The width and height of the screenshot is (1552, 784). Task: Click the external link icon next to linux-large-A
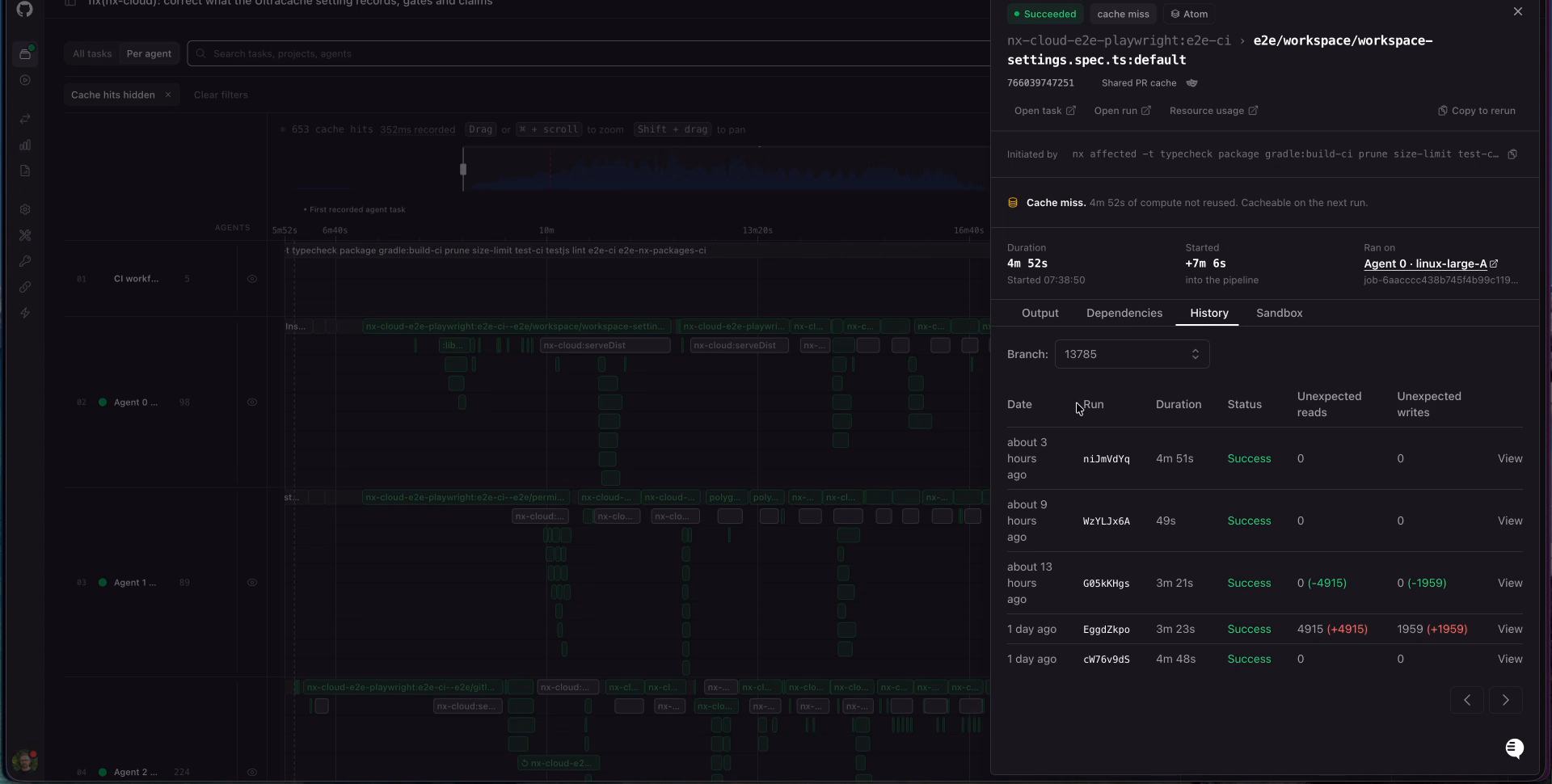click(x=1494, y=263)
